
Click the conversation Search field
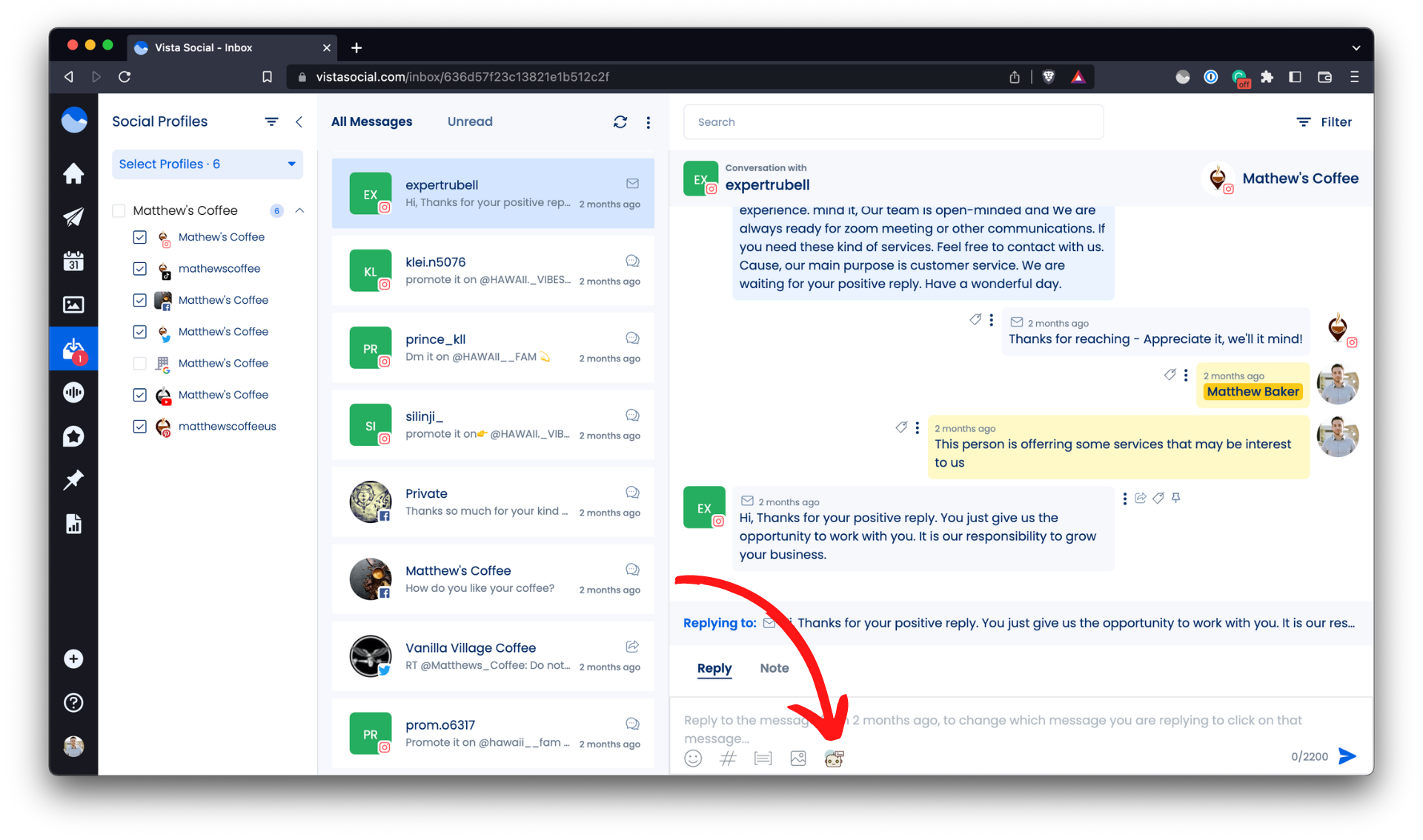(893, 122)
